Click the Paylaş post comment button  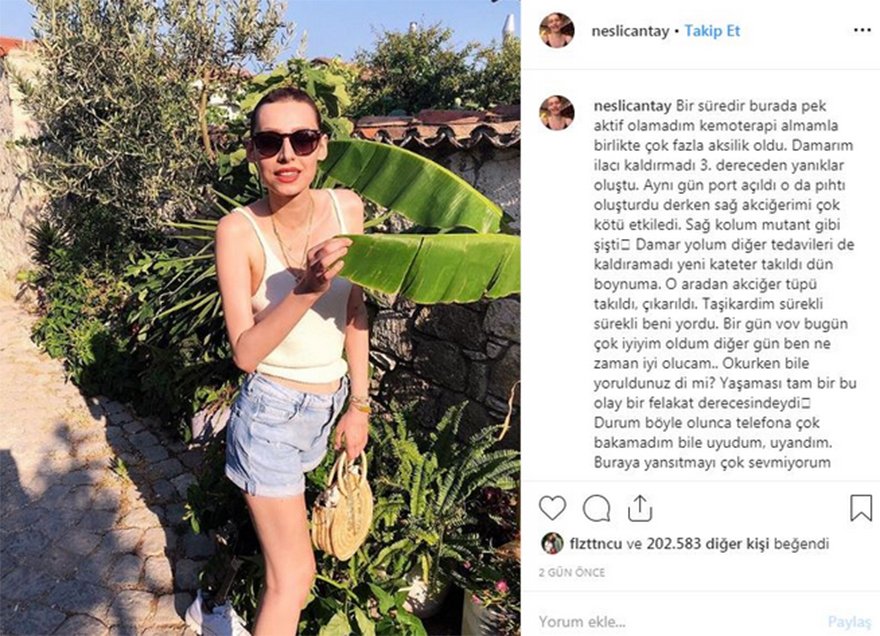tap(850, 621)
